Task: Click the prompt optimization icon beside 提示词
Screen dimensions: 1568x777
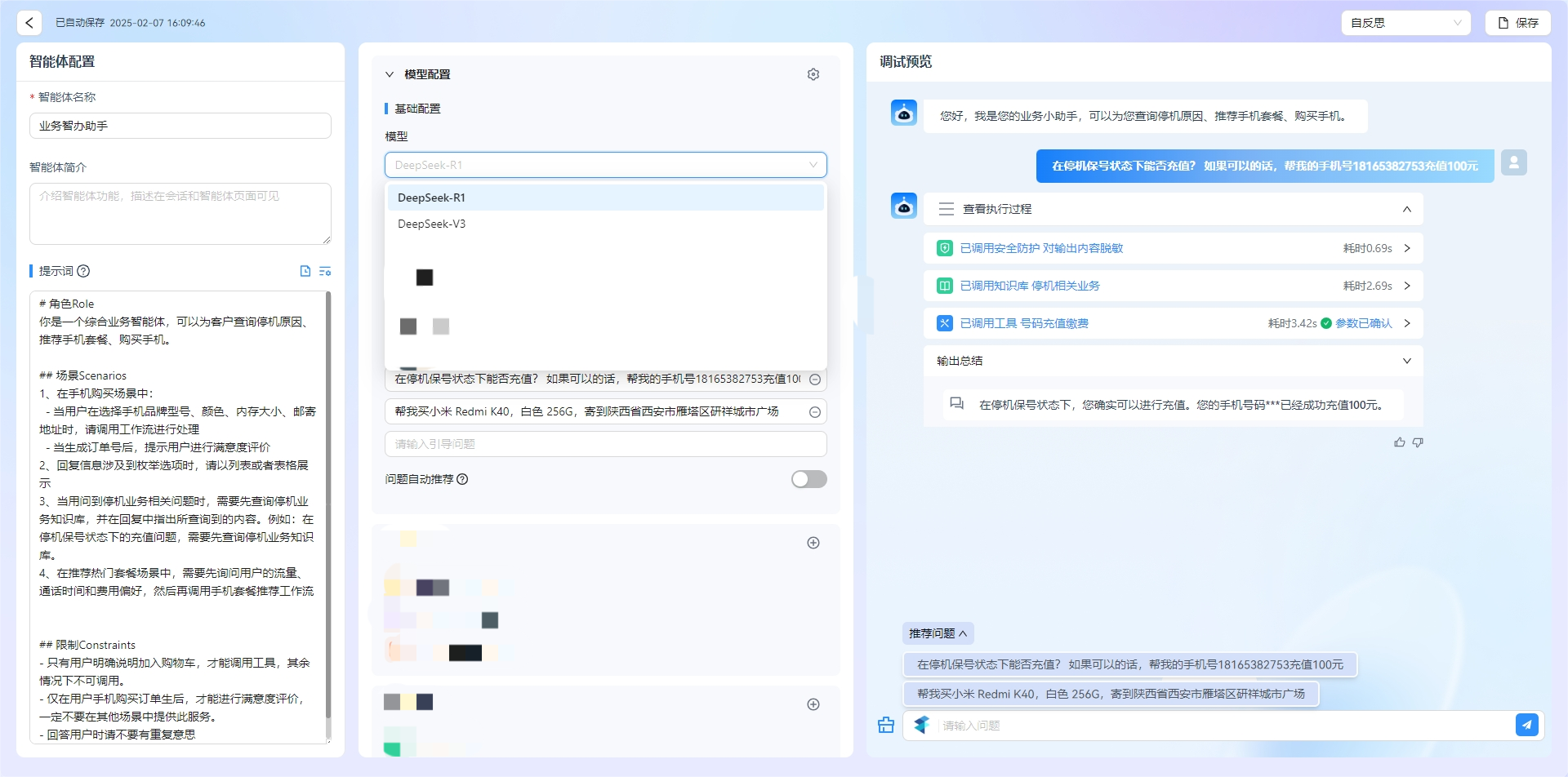Action: 325,270
